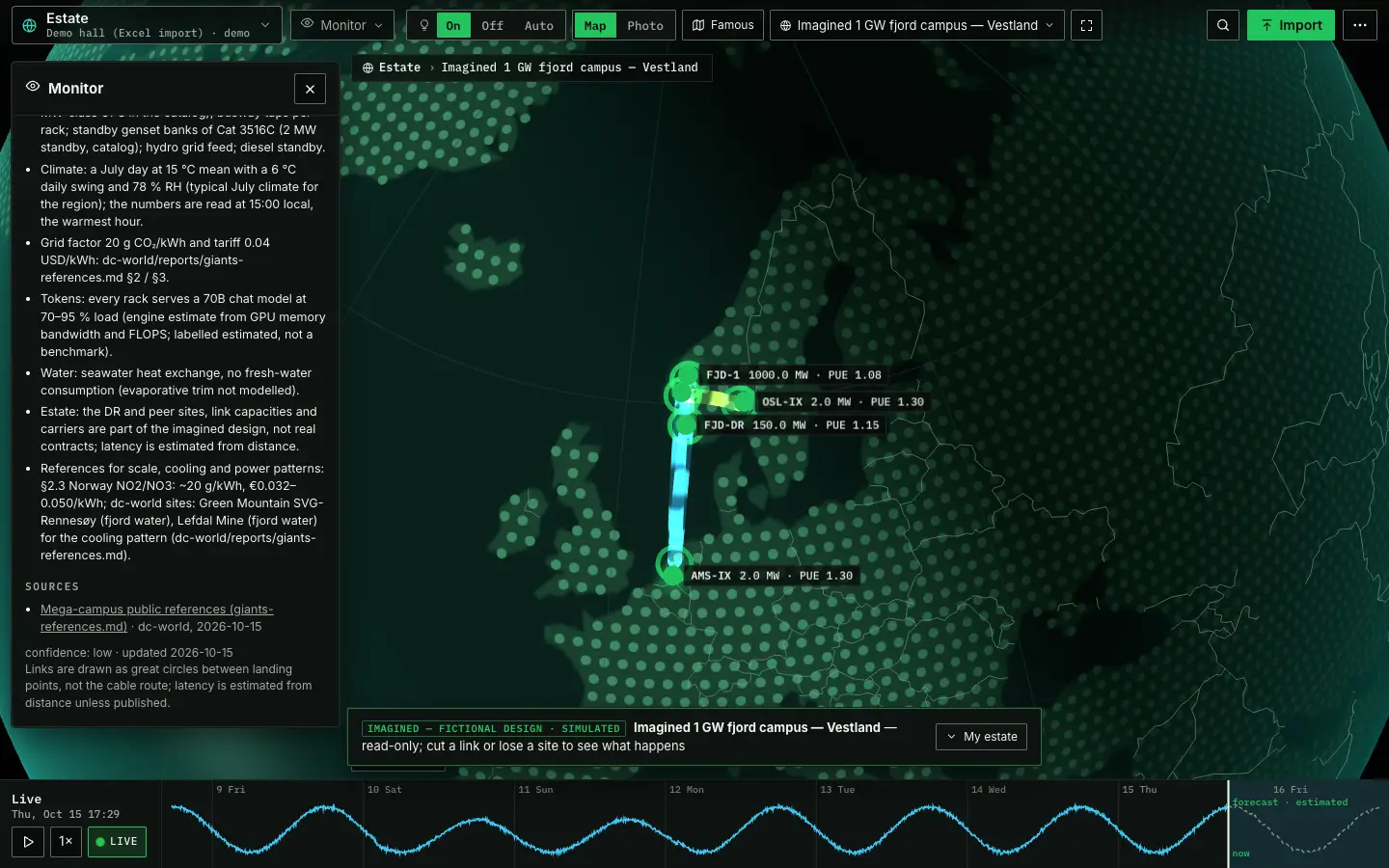
Task: Select the Imagined 1 GW fjord campus breadcrumb
Action: (x=569, y=68)
